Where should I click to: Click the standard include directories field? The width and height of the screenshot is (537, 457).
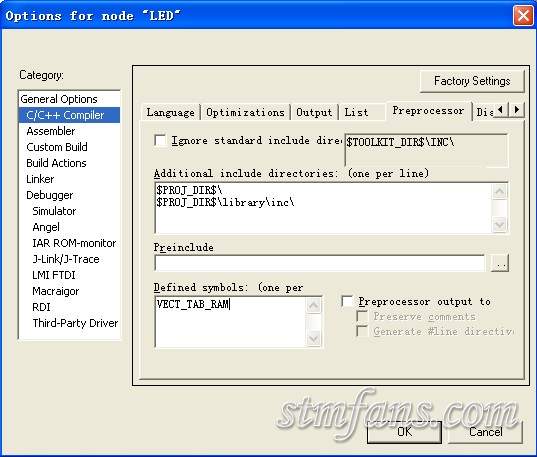pos(426,150)
